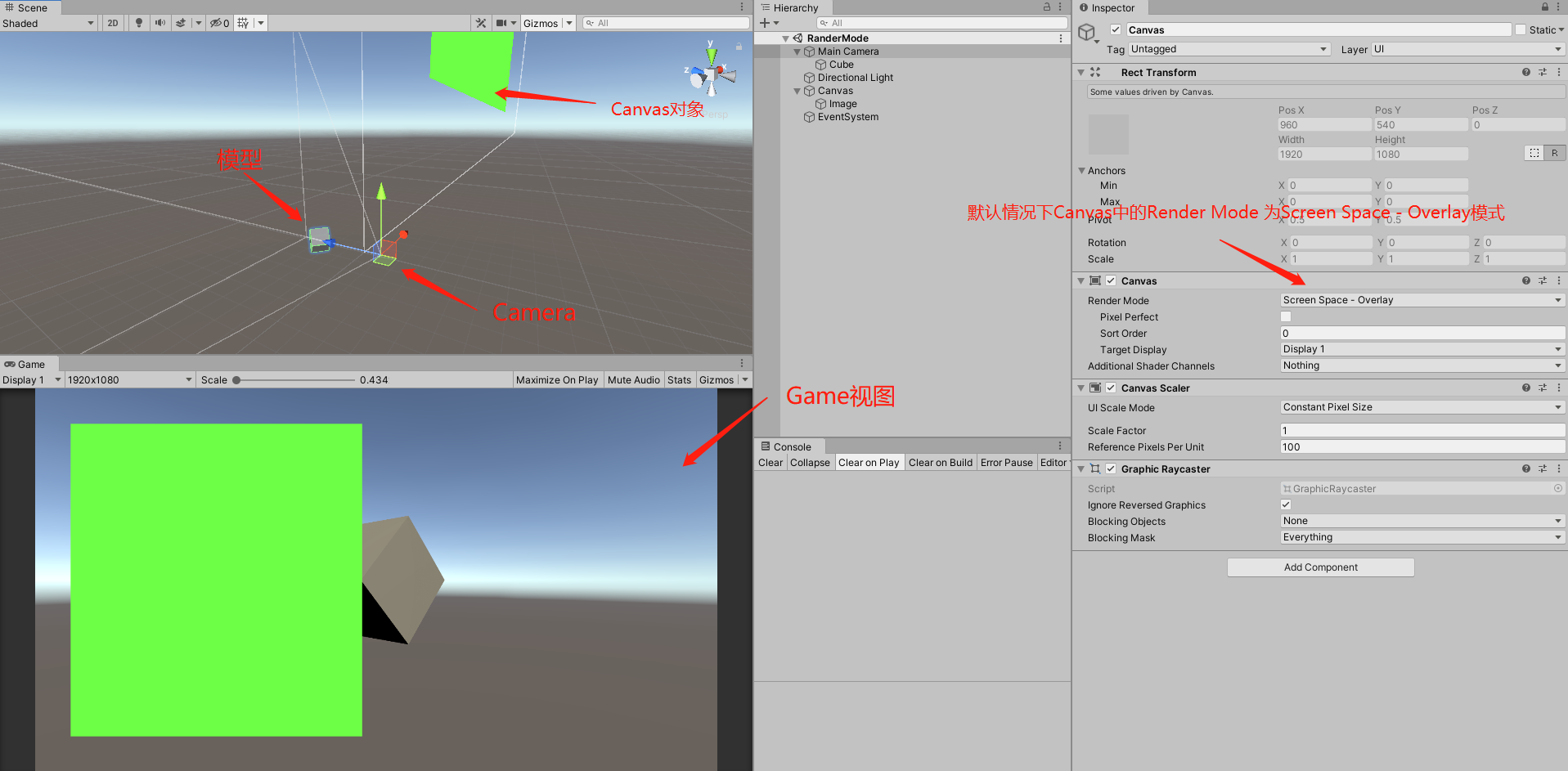1568x771 pixels.
Task: Open the UI Scale Mode dropdown
Action: coord(1422,406)
